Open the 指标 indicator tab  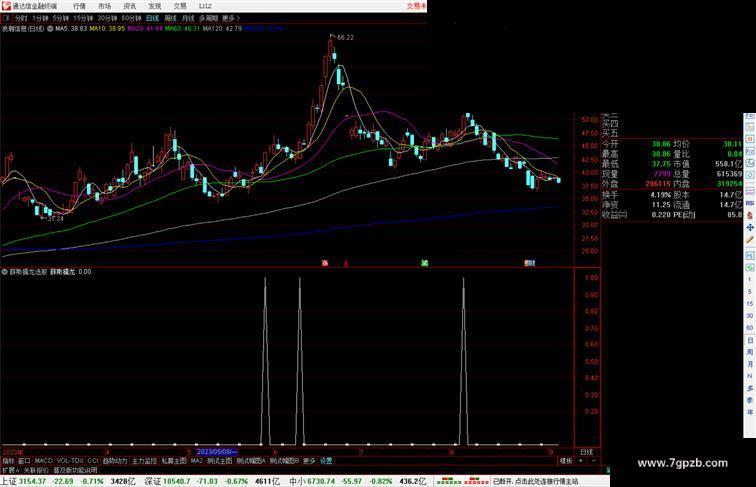click(8, 461)
